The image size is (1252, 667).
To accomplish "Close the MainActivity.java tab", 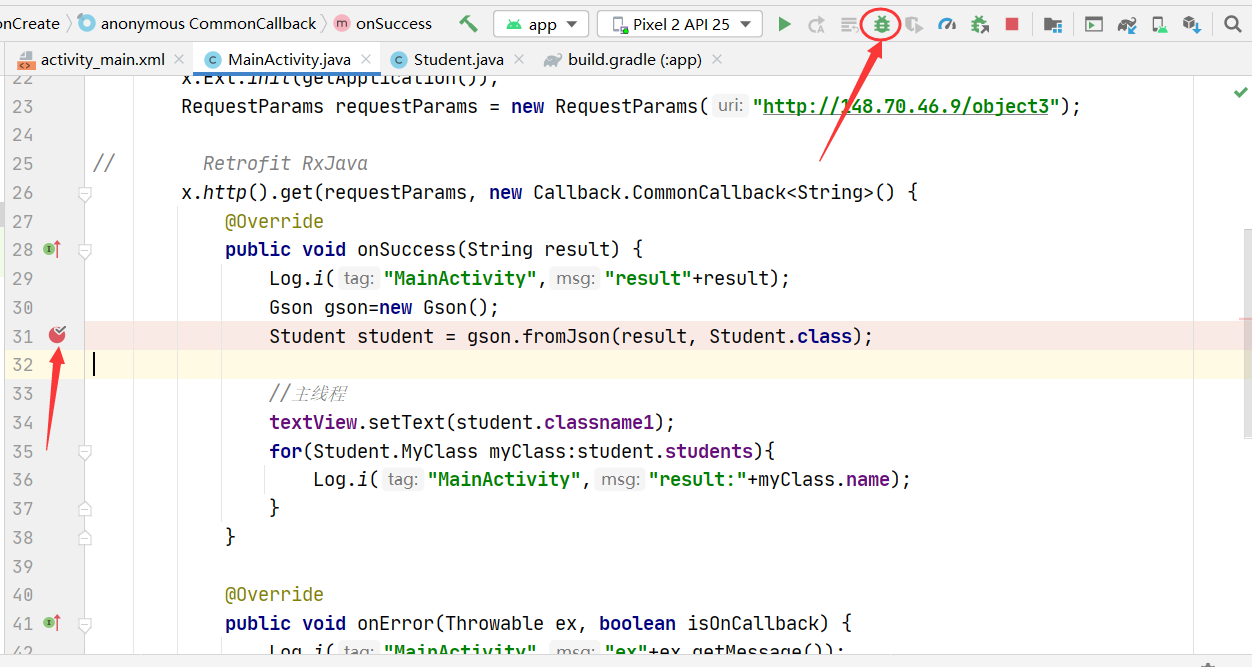I will pos(366,60).
